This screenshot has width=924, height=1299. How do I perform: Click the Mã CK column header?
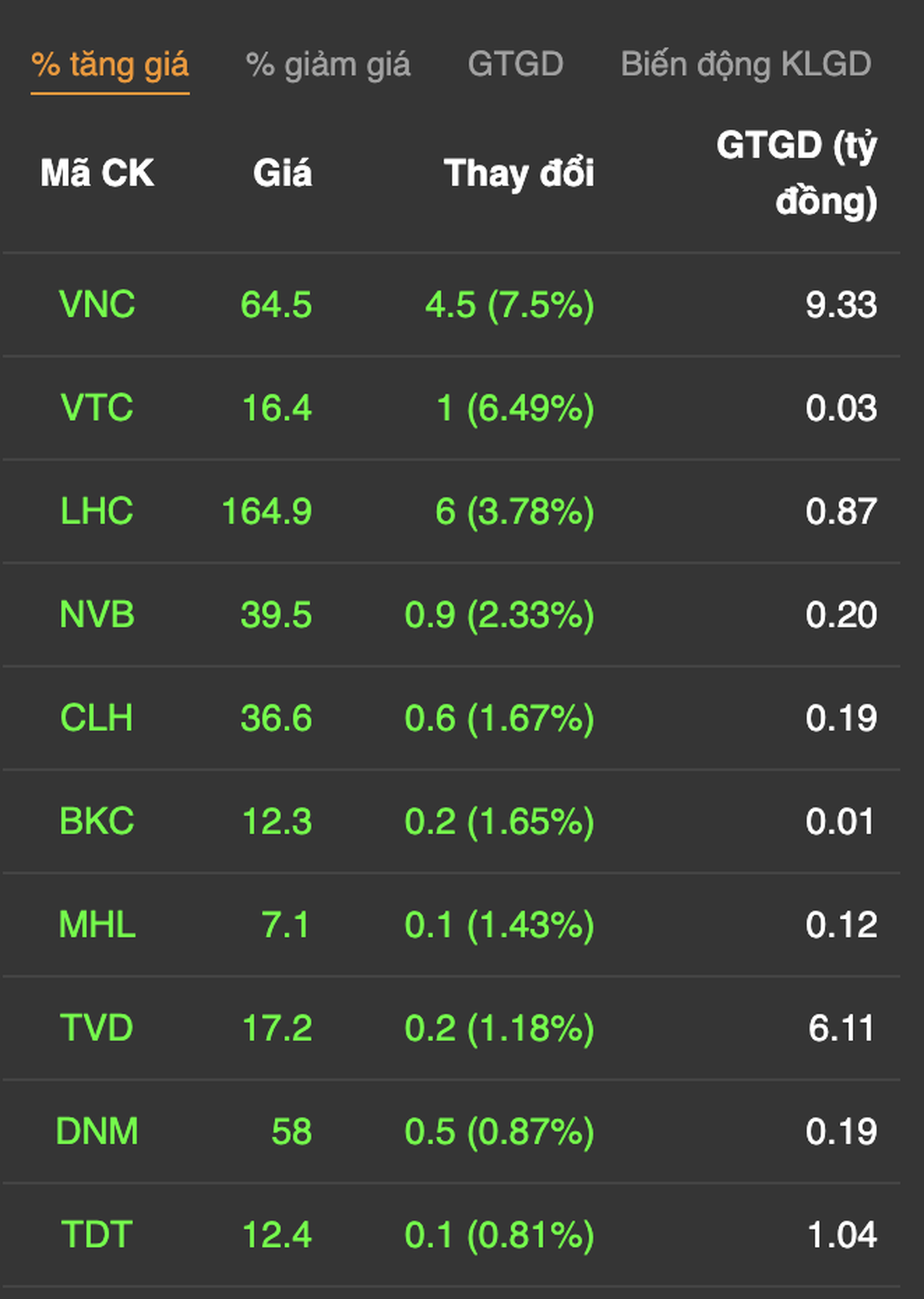(x=97, y=174)
